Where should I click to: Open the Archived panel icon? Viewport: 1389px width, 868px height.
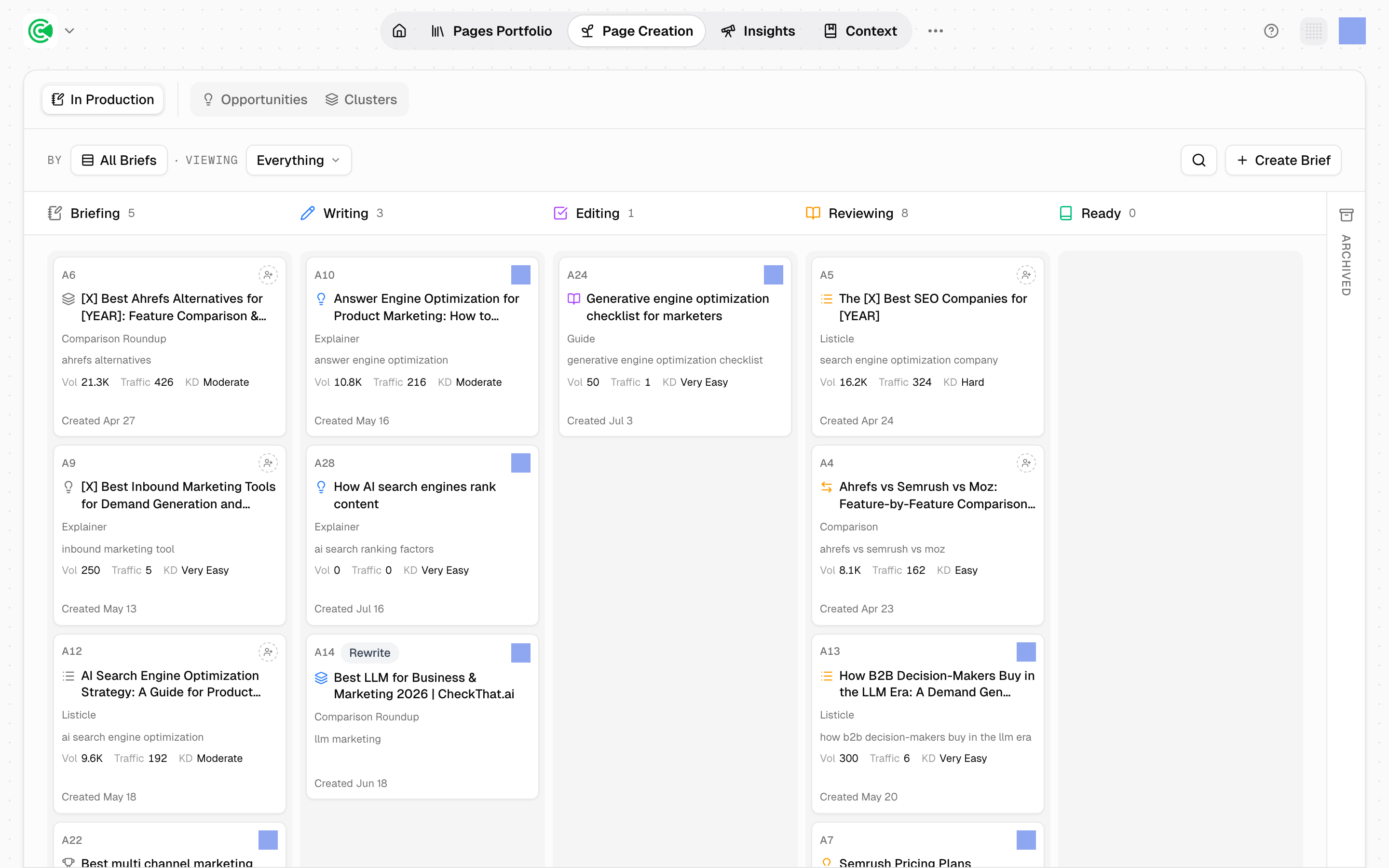(x=1346, y=215)
